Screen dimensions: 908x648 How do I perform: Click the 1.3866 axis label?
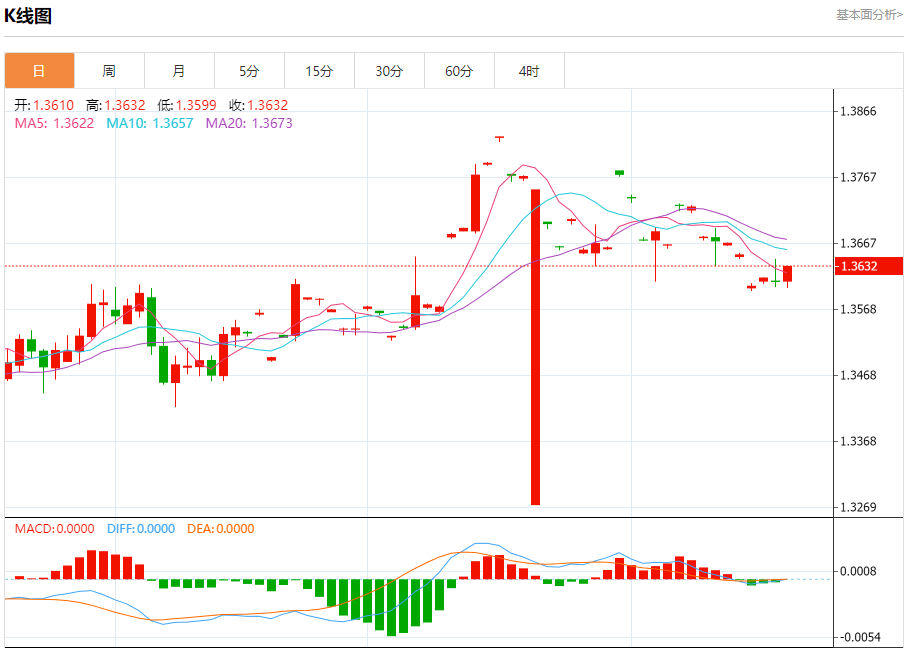(x=858, y=111)
